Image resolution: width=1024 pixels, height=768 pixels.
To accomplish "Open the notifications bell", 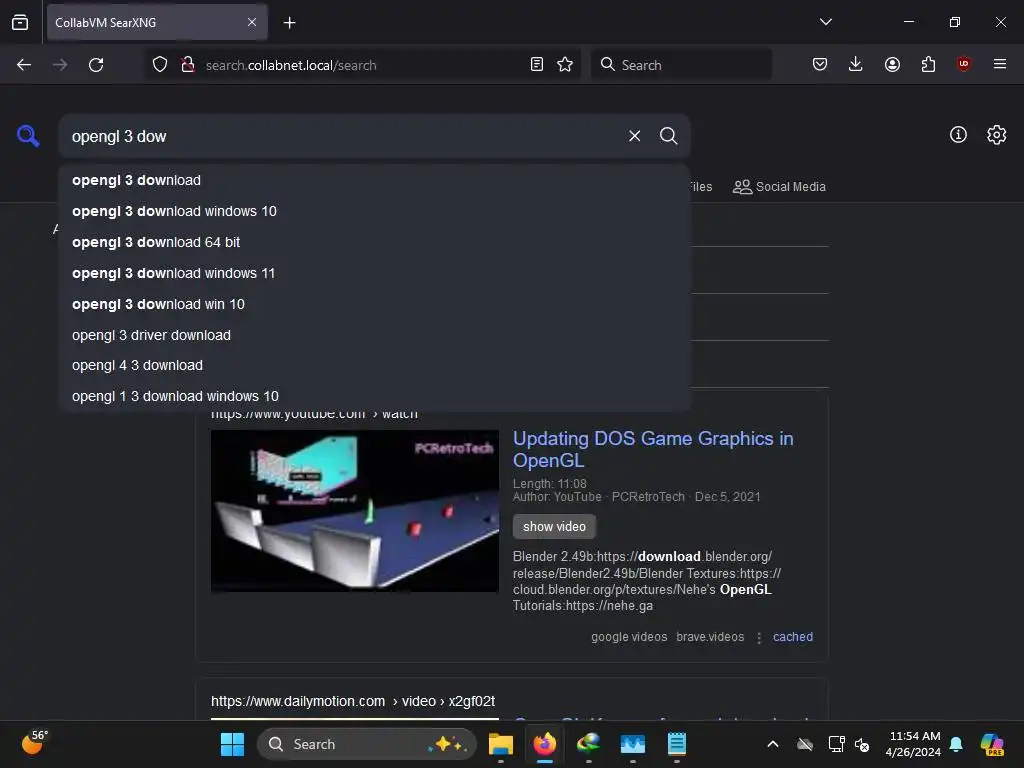I will tap(956, 744).
